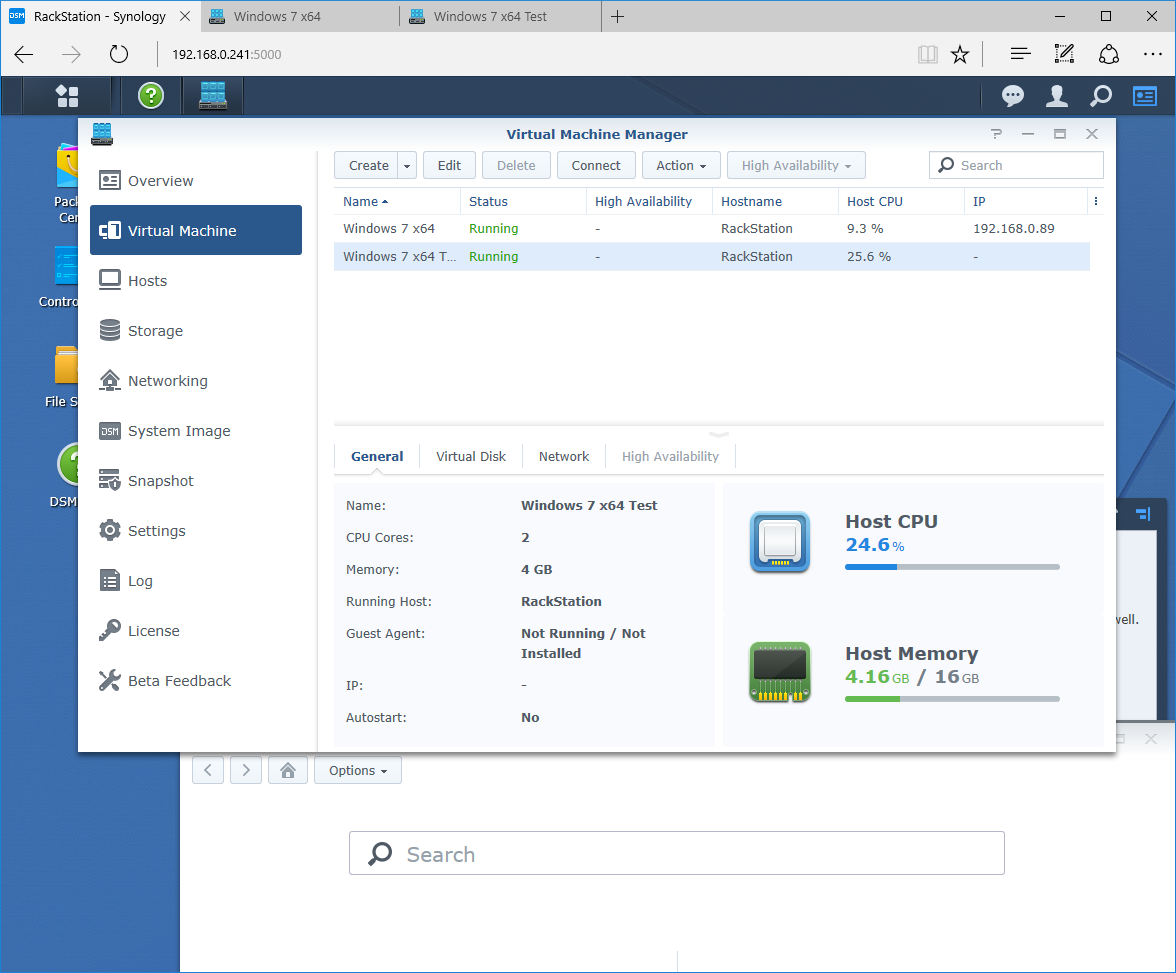Screen dimensions: 1176x973
Task: Click the Host CPU usage bar
Action: click(952, 567)
